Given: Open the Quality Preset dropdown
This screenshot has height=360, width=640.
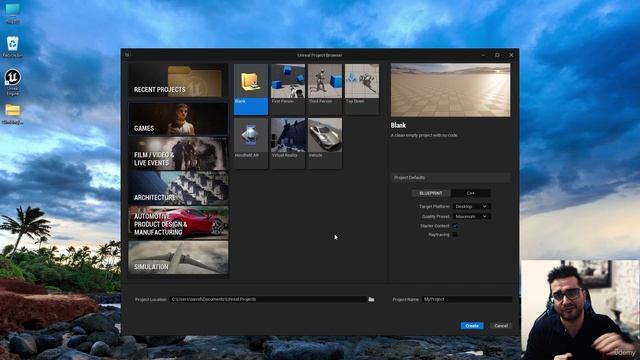Looking at the screenshot, I should [471, 216].
